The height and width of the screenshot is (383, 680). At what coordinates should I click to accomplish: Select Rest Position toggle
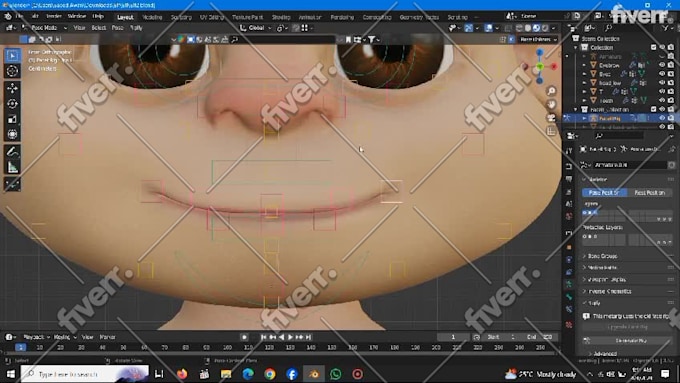(x=649, y=192)
